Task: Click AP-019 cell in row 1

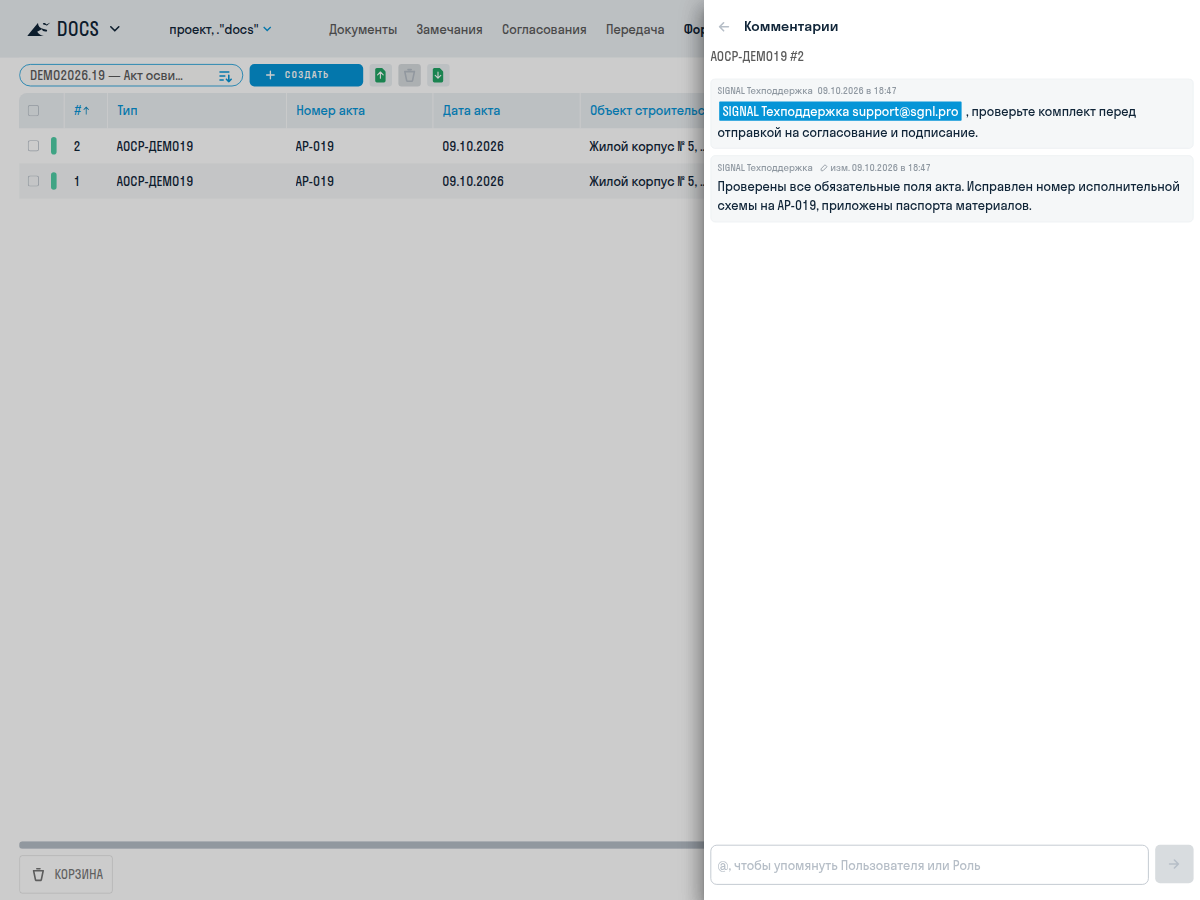Action: click(x=315, y=181)
